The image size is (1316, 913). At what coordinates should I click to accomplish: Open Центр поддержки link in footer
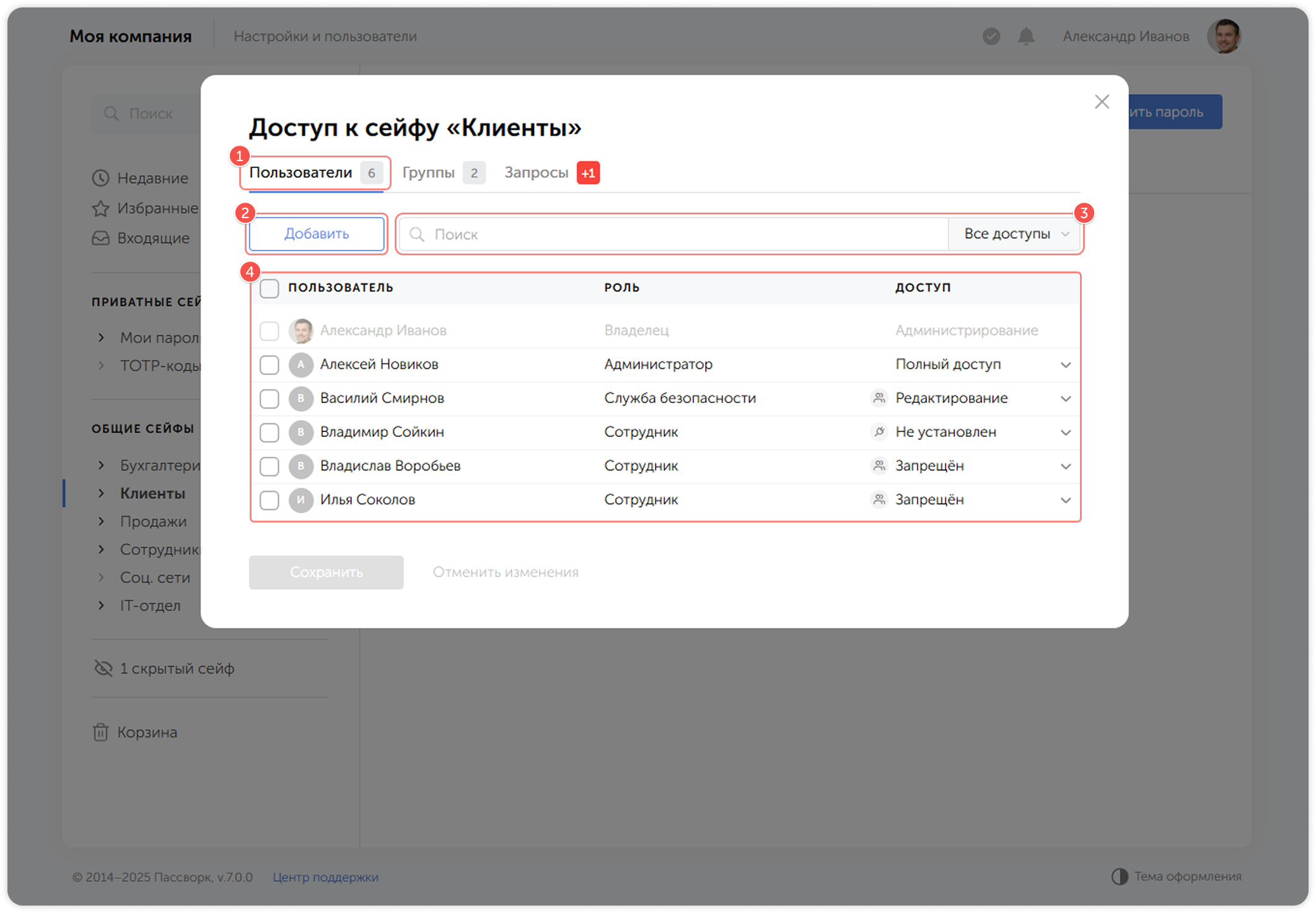click(325, 877)
